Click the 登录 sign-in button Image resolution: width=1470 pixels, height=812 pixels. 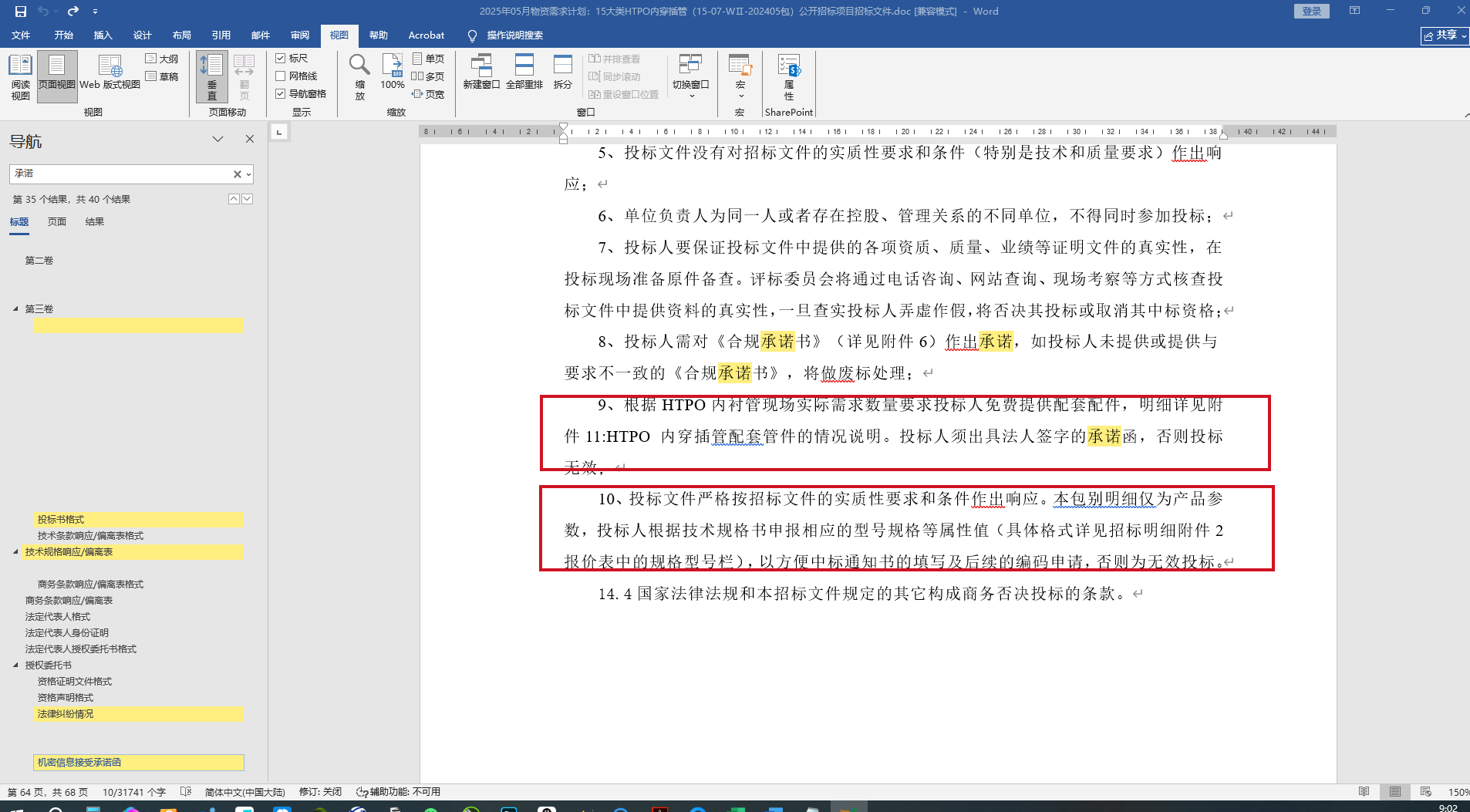[1311, 12]
